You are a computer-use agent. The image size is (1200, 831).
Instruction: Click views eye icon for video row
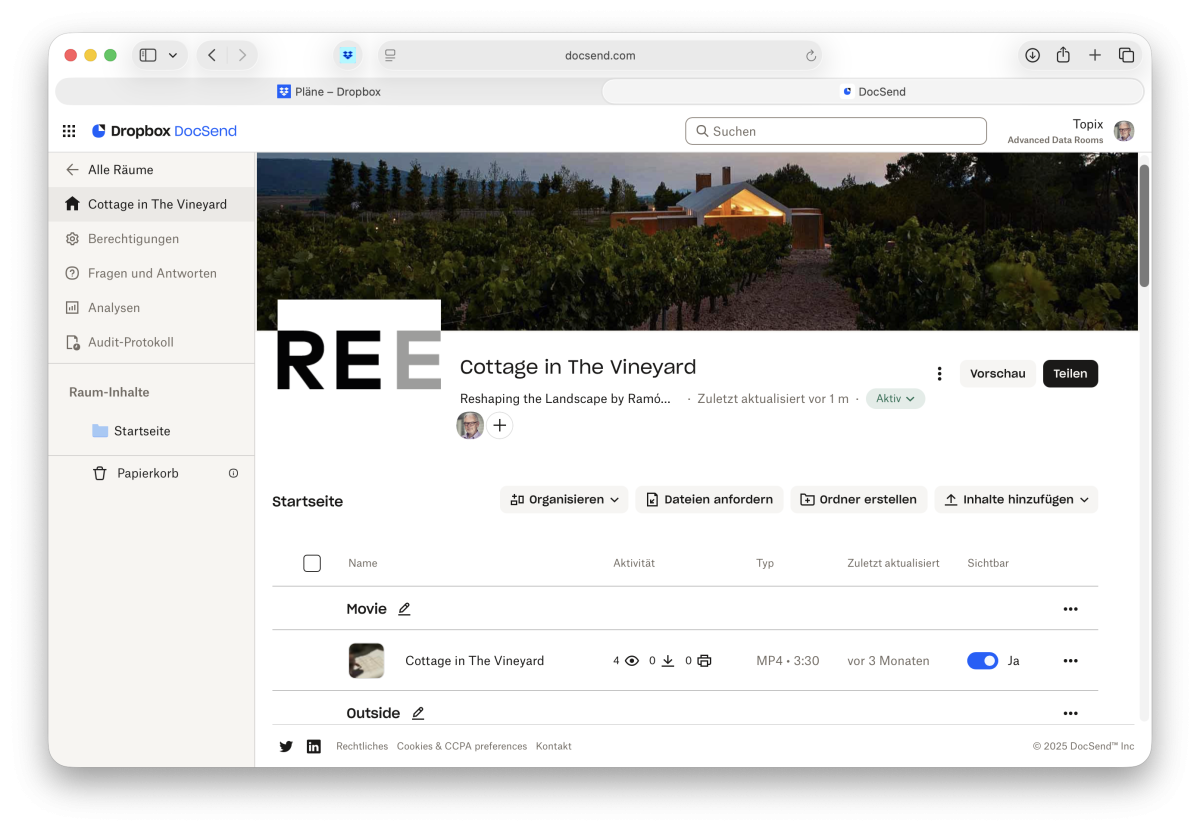point(631,661)
